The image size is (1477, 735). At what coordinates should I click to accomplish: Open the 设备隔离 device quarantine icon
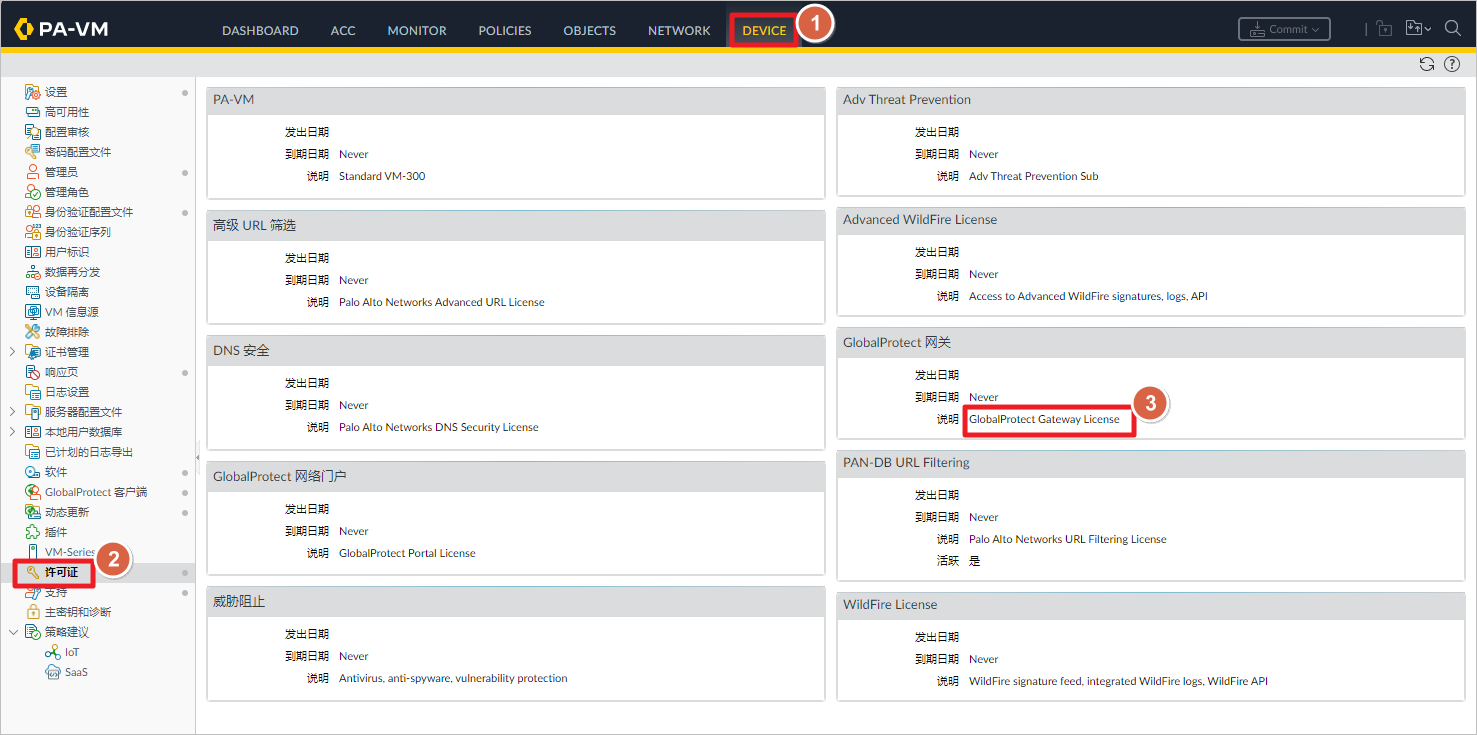tap(33, 292)
